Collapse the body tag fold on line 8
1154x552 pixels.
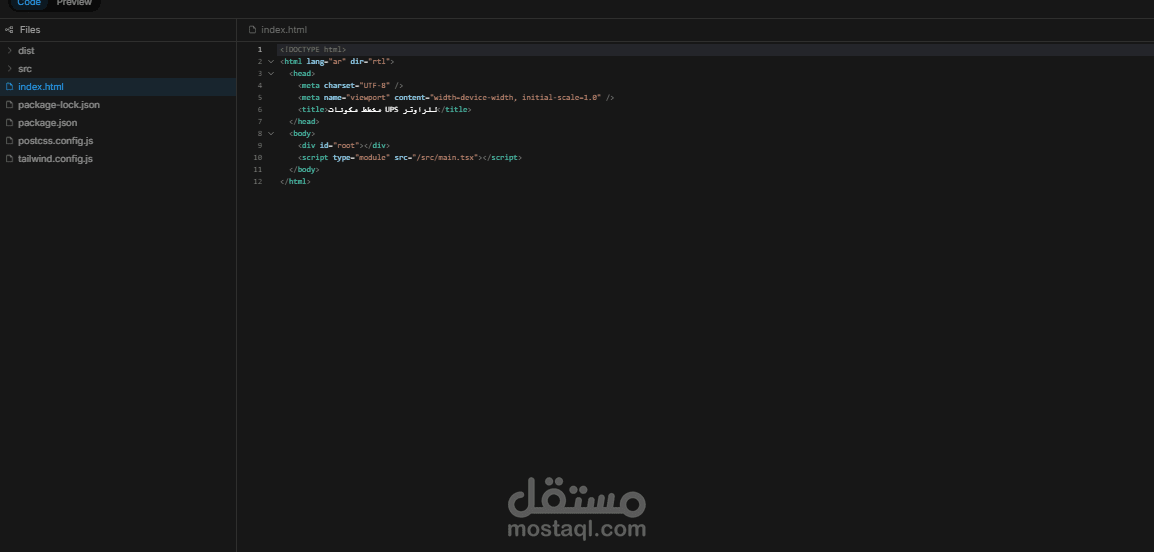[271, 134]
